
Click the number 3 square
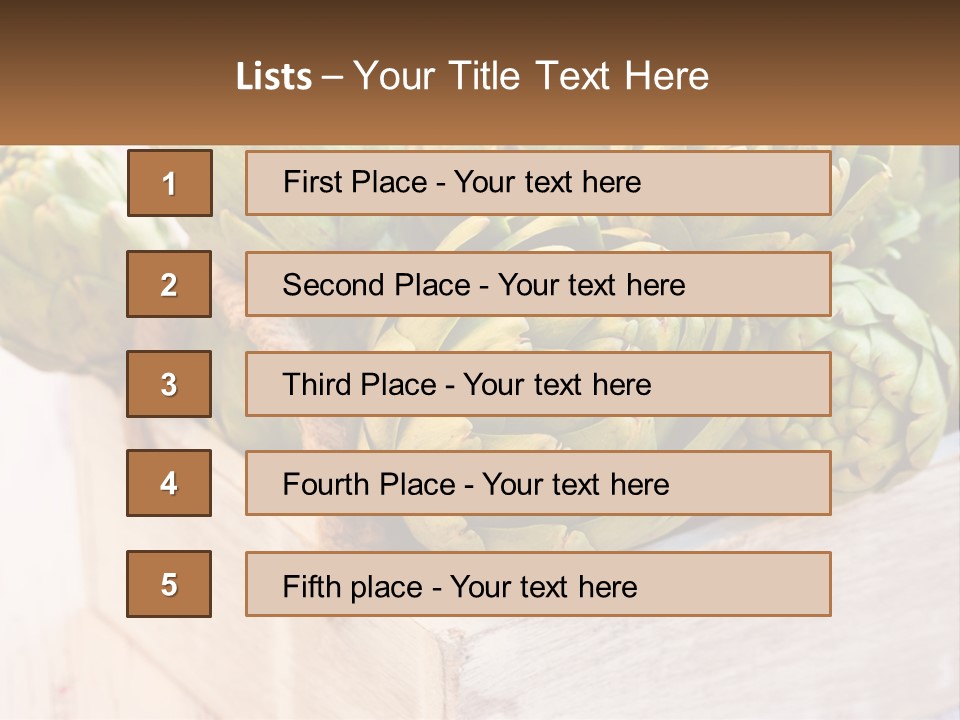click(x=169, y=384)
